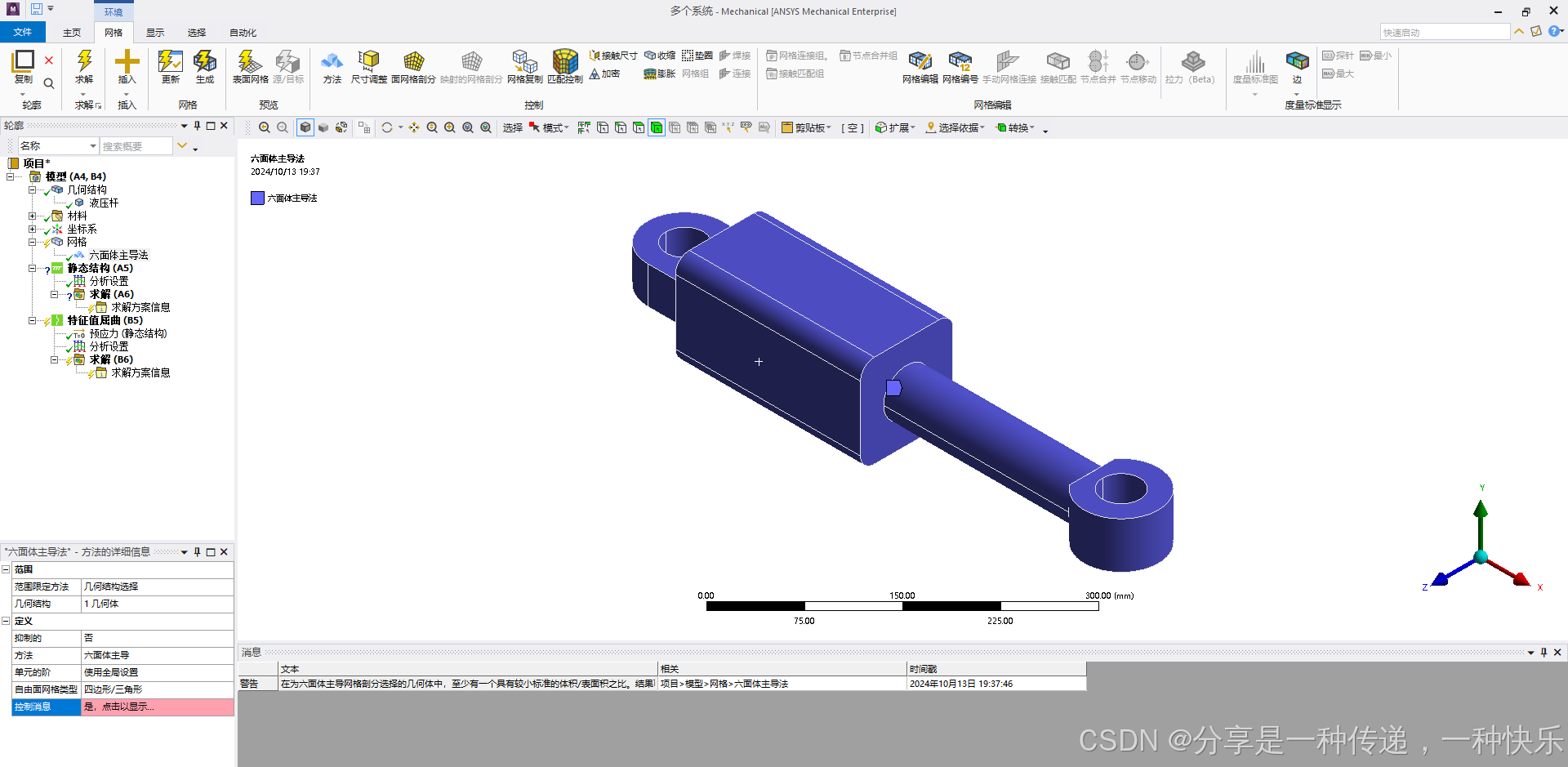Switch to the 主页 ribbon tab
Viewport: 1568px width, 767px height.
pos(72,33)
